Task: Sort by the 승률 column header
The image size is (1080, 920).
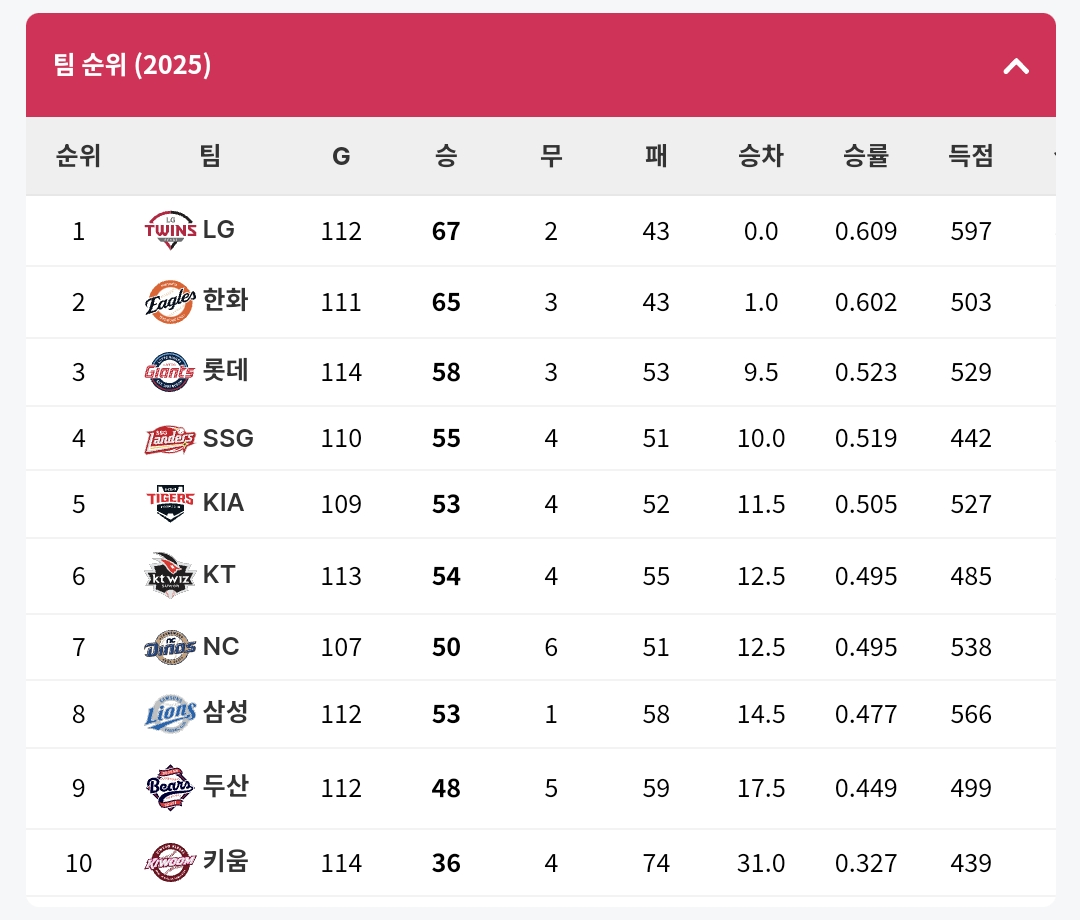Action: pyautogui.click(x=866, y=156)
